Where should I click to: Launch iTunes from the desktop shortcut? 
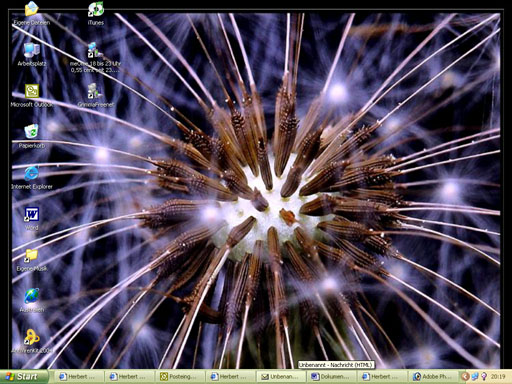96,13
